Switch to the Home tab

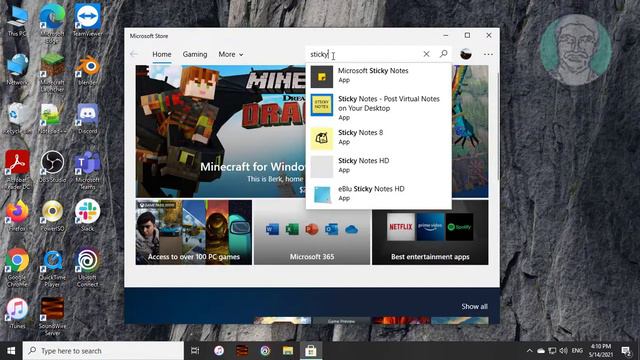coord(162,54)
